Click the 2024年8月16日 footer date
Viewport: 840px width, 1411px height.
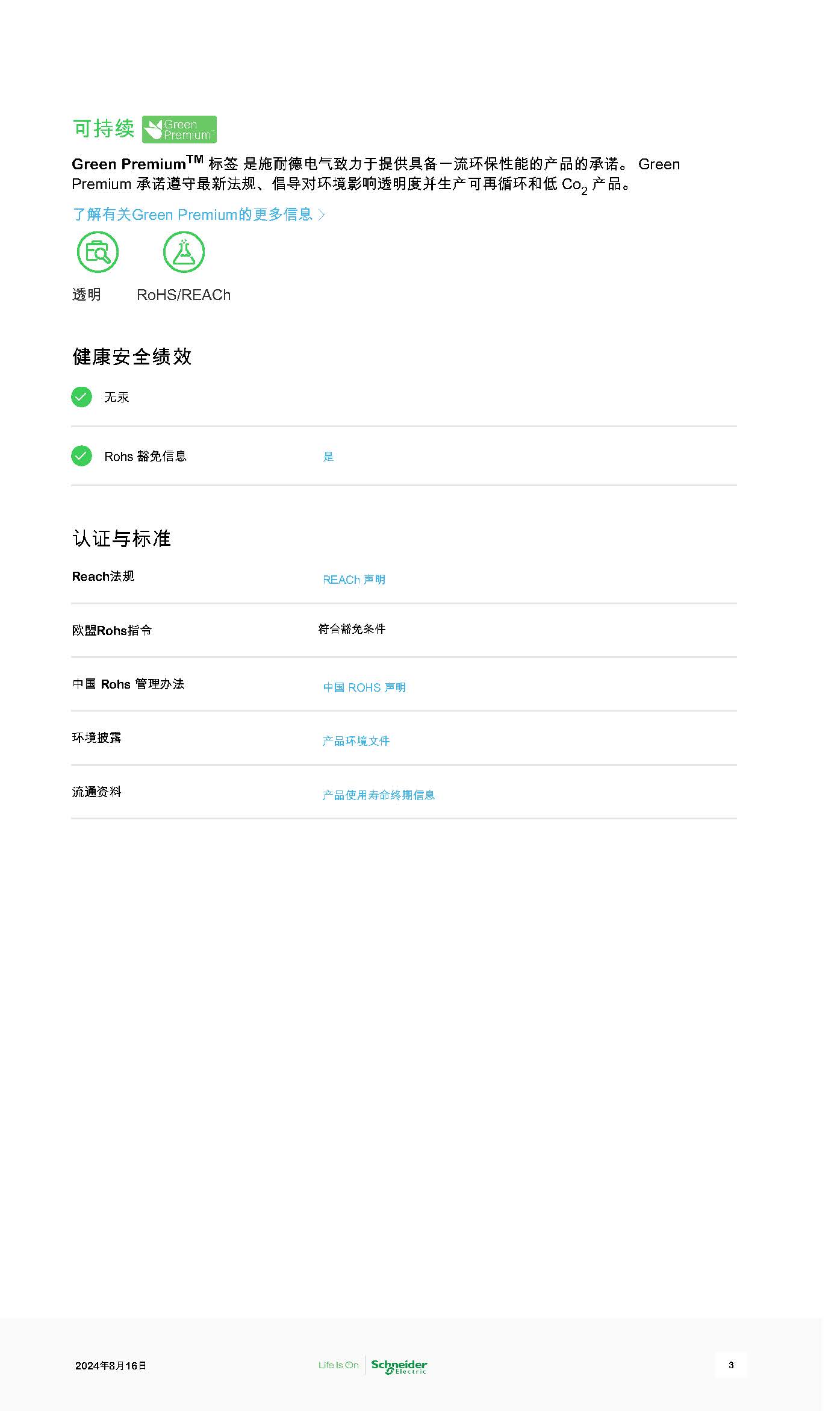click(111, 1366)
